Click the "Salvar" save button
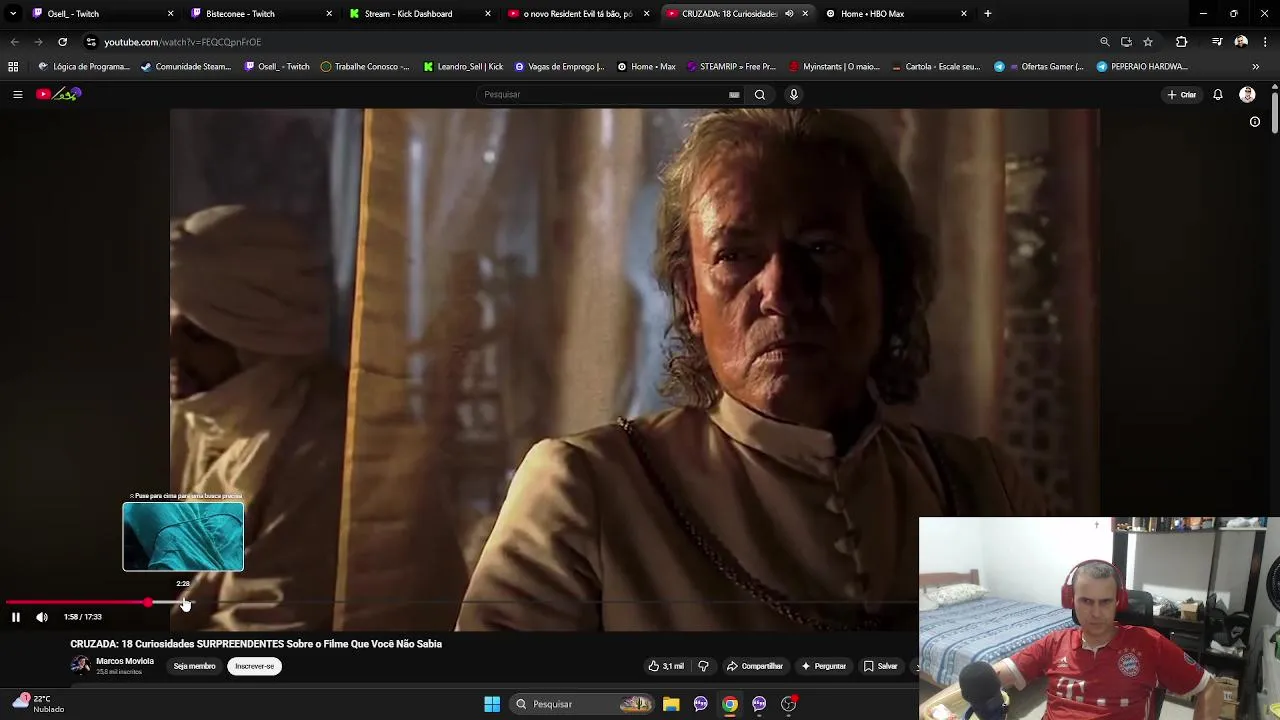The image size is (1280, 720). pos(881,666)
